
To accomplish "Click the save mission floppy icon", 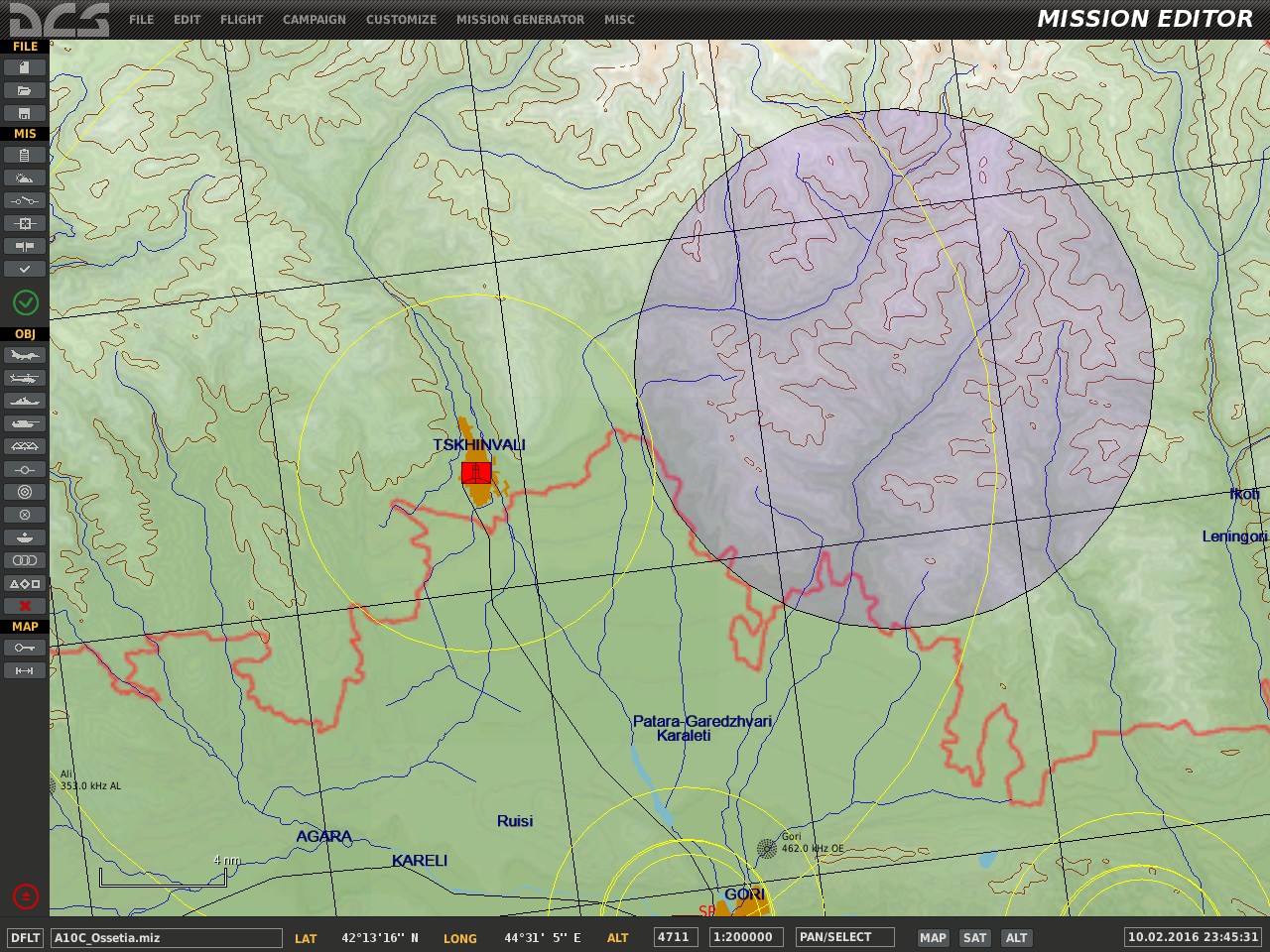I will 25,113.
